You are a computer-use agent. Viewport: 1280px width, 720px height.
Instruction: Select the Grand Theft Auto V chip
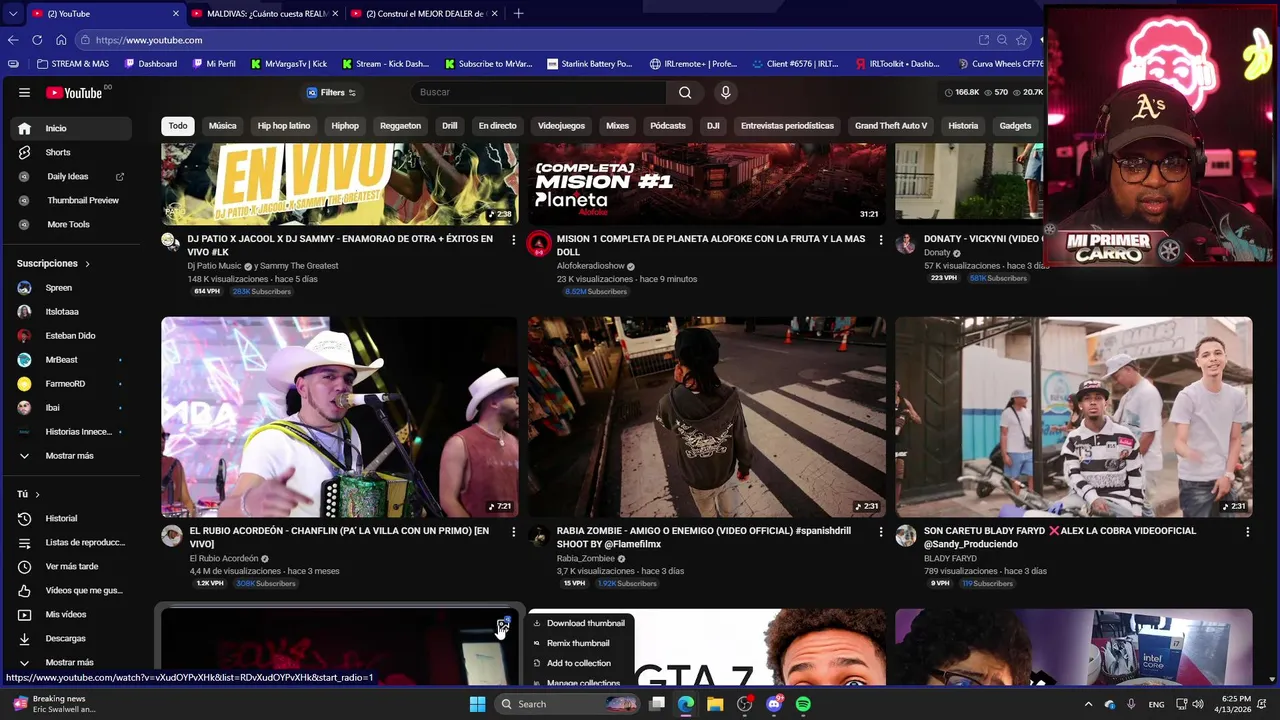coord(891,126)
